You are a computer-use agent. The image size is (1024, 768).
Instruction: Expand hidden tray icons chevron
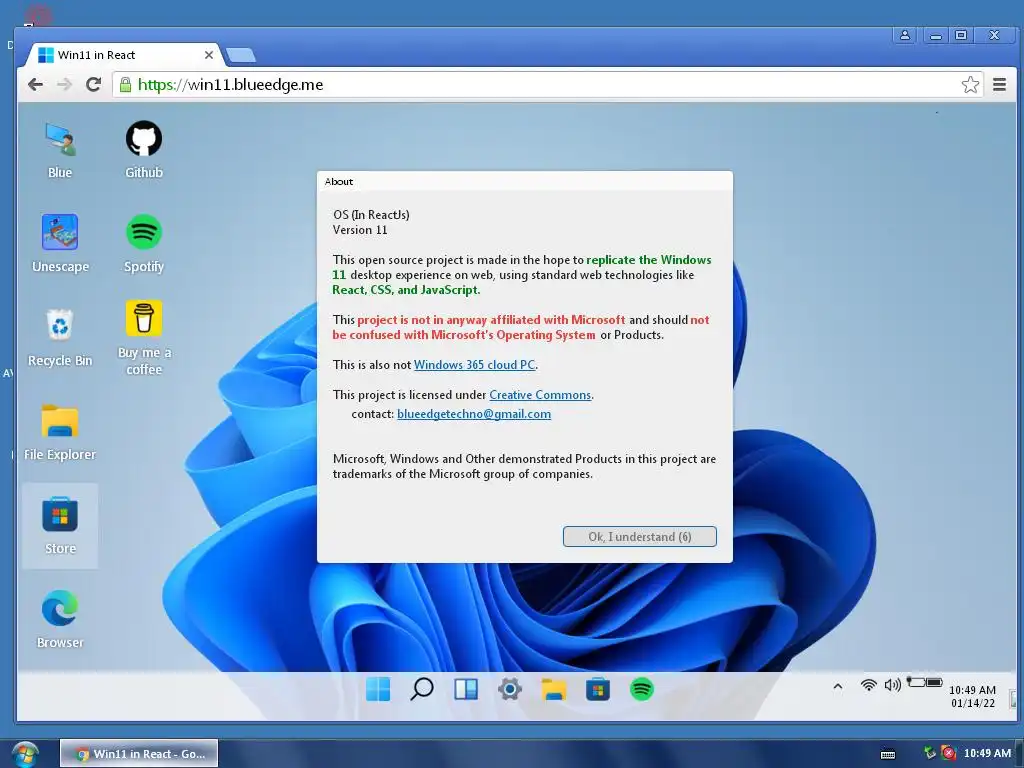[838, 686]
